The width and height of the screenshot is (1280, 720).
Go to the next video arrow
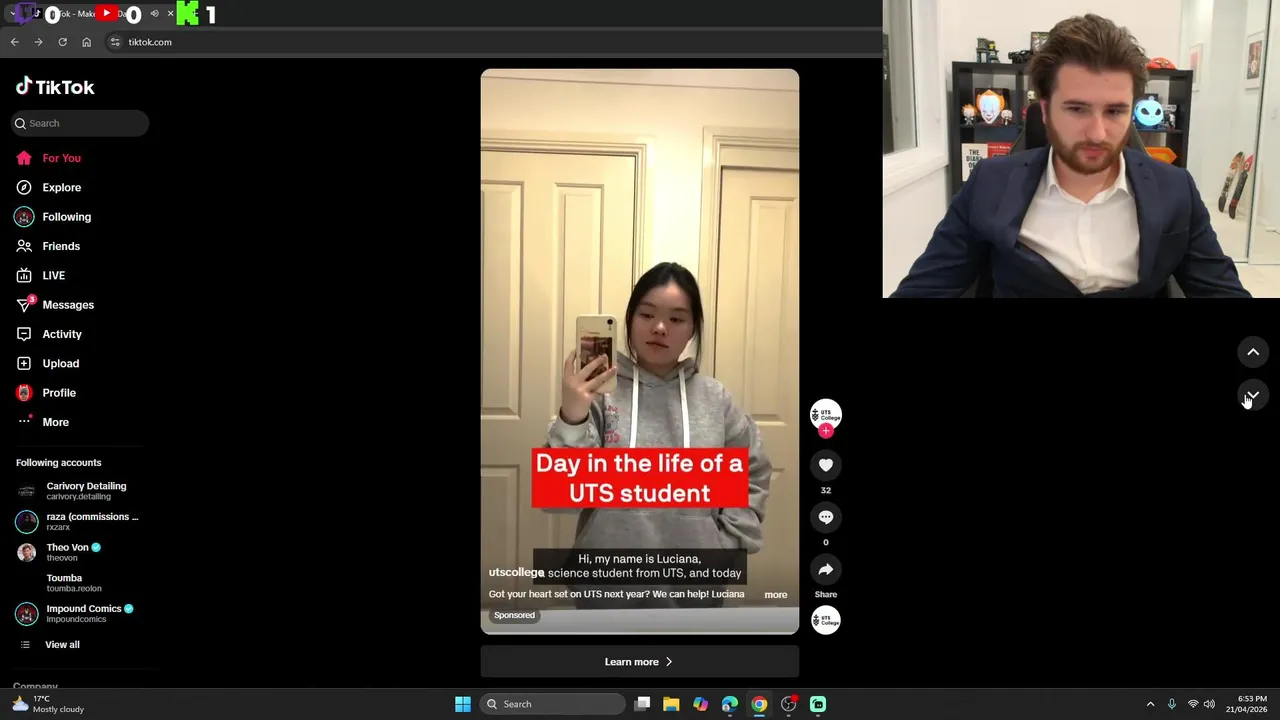[x=1252, y=394]
